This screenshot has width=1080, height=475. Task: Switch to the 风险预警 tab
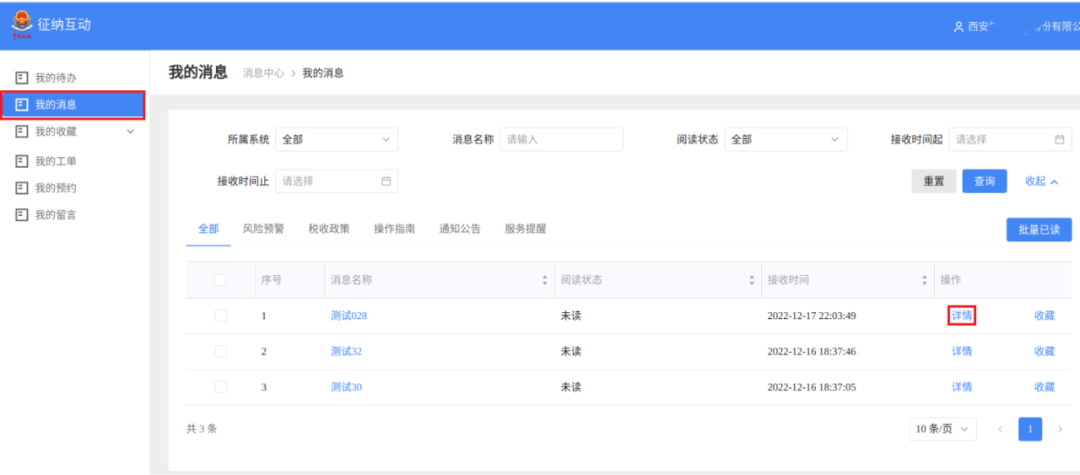263,229
